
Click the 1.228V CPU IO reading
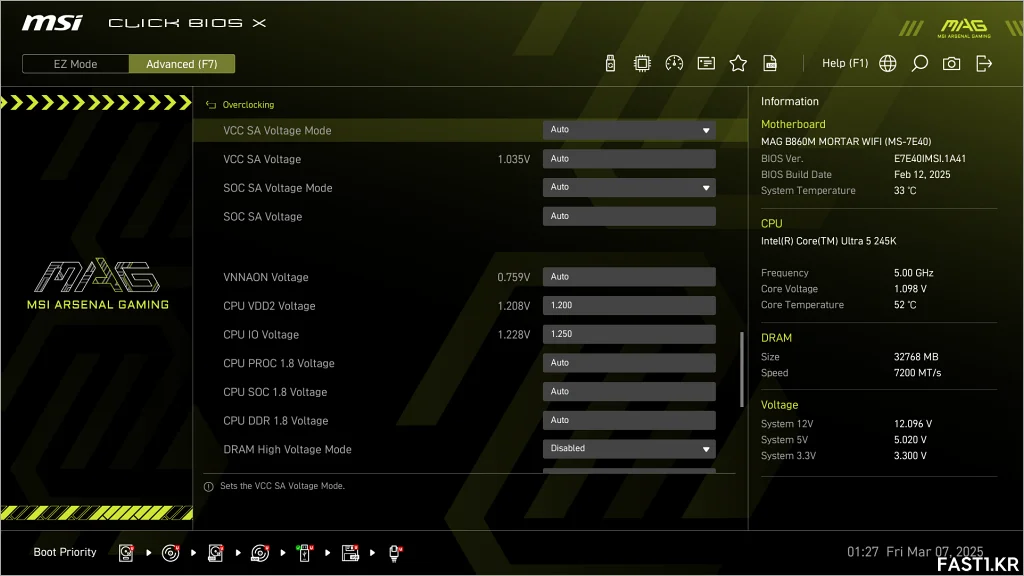tap(513, 335)
